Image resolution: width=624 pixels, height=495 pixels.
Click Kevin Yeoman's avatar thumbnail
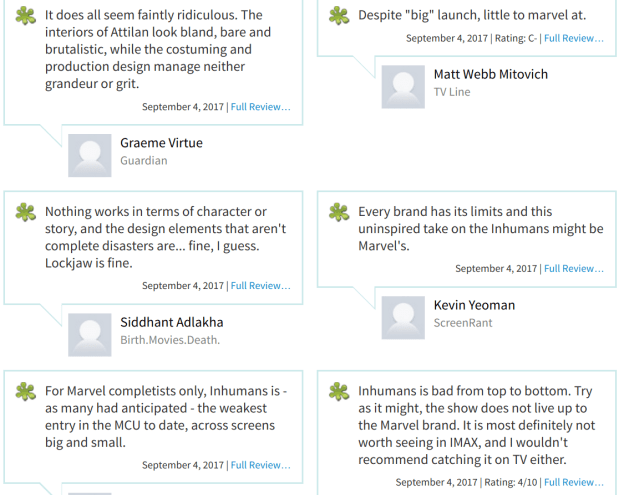coord(403,317)
